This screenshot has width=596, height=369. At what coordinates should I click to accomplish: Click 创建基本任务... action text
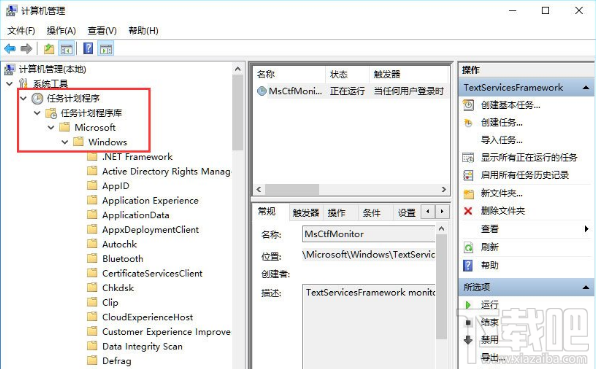pos(510,105)
